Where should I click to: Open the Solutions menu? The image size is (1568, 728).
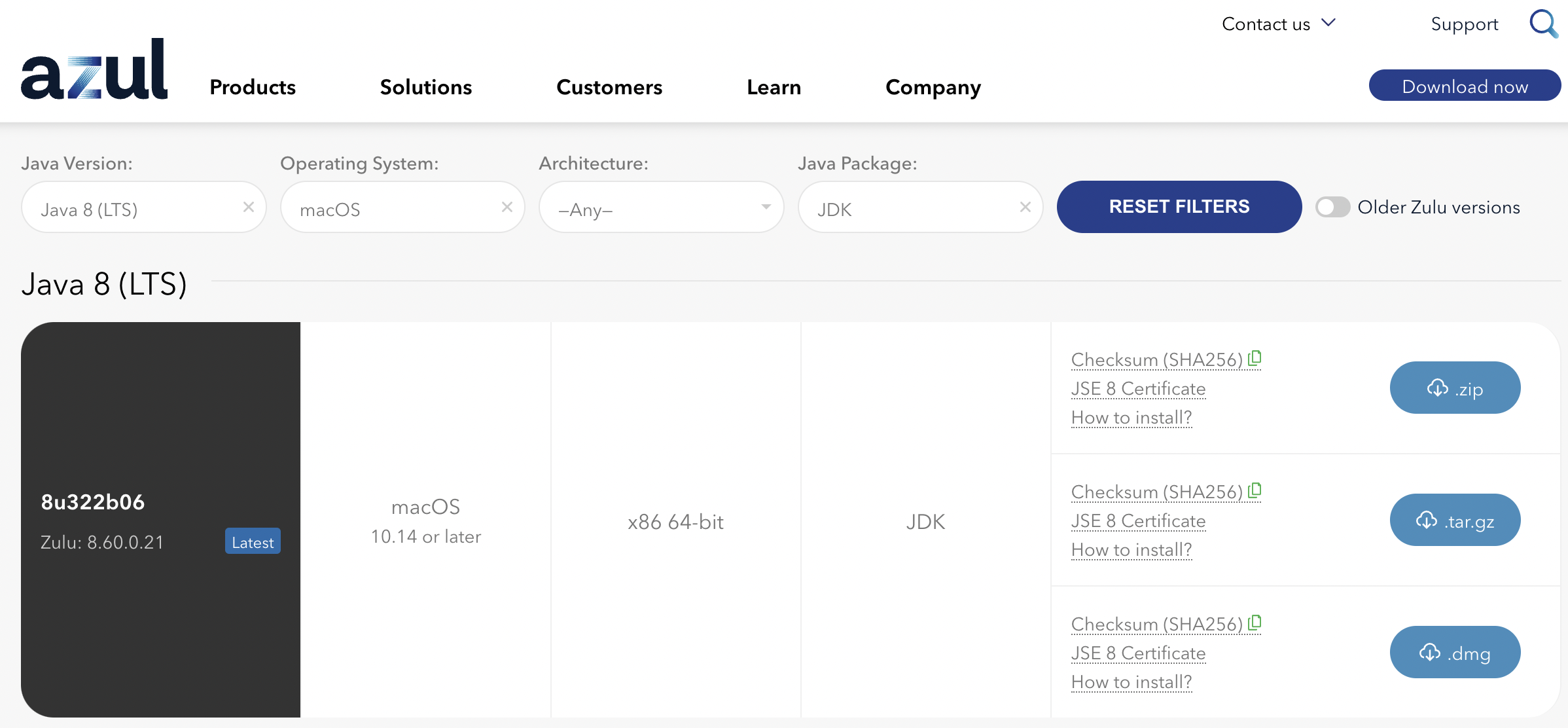[x=426, y=87]
